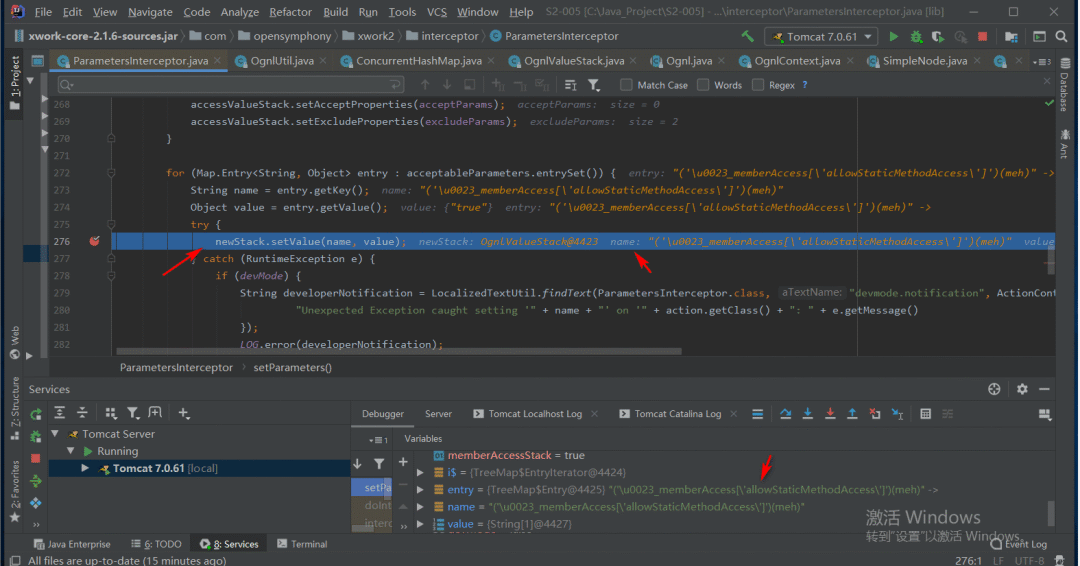
Task: Expand the name variable
Action: coord(420,507)
